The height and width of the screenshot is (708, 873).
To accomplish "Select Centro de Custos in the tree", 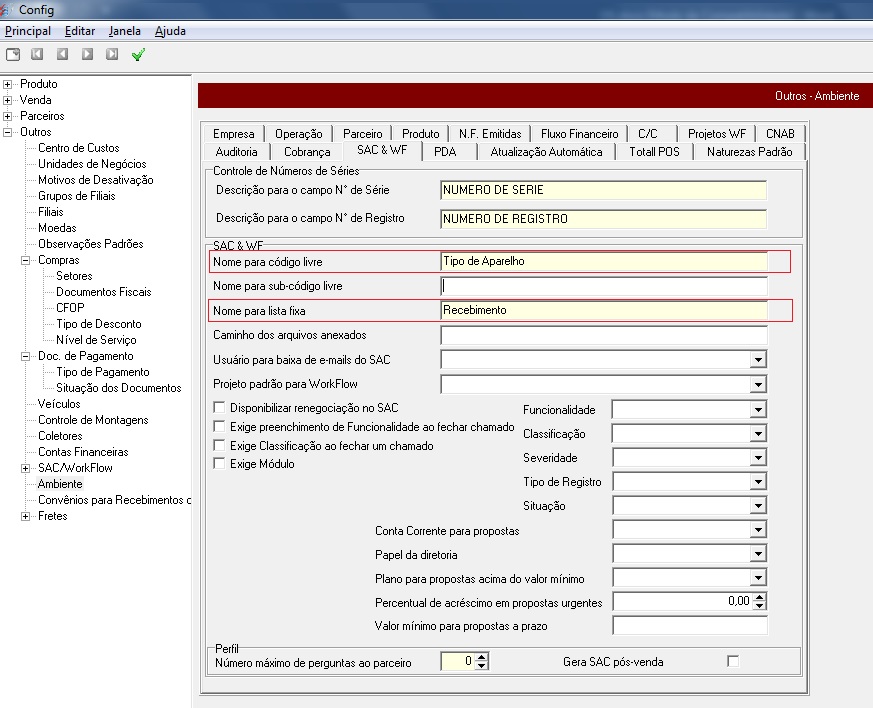I will [x=78, y=148].
